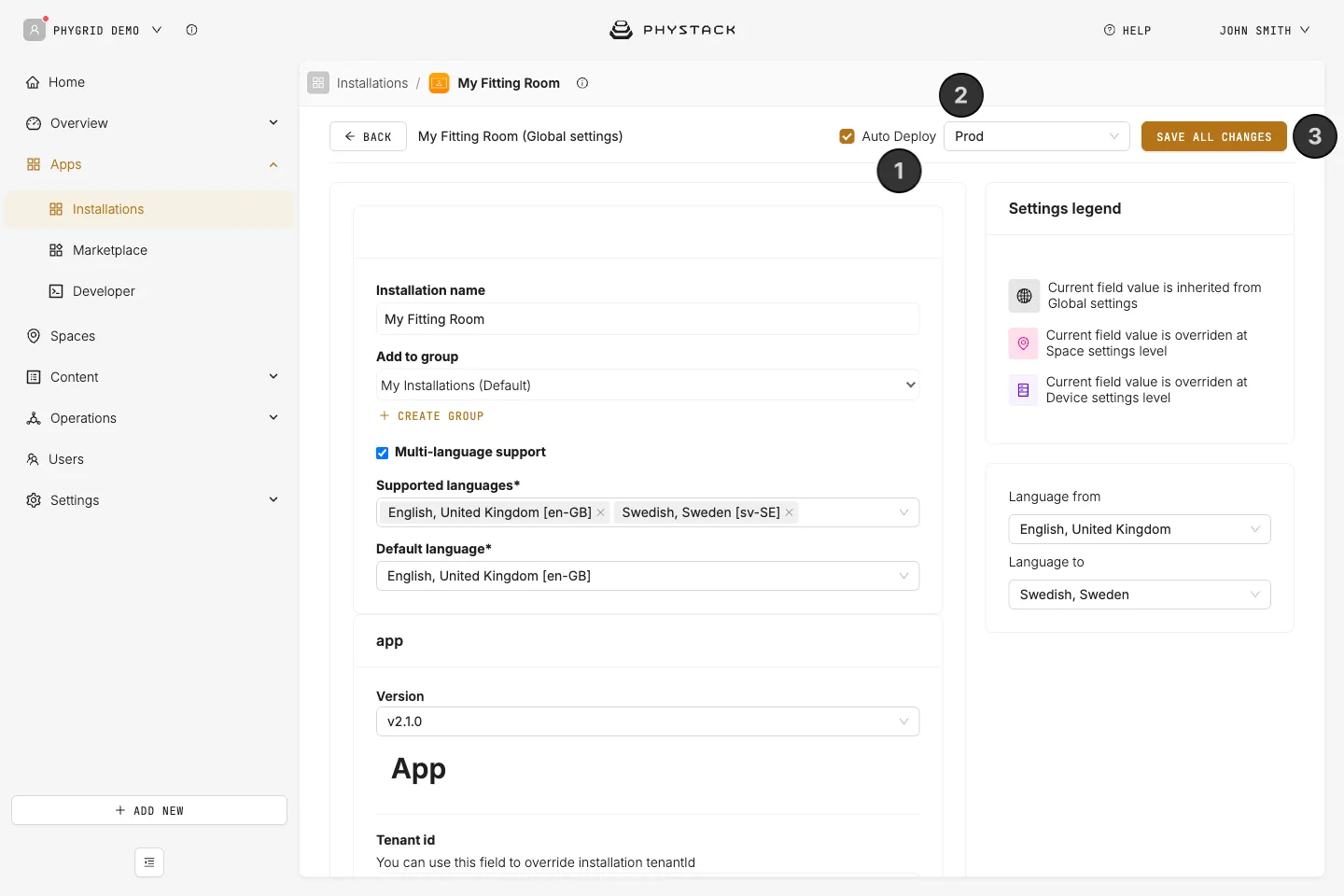The width and height of the screenshot is (1344, 896).
Task: Expand the Supported languages dropdown arrow
Action: (903, 512)
